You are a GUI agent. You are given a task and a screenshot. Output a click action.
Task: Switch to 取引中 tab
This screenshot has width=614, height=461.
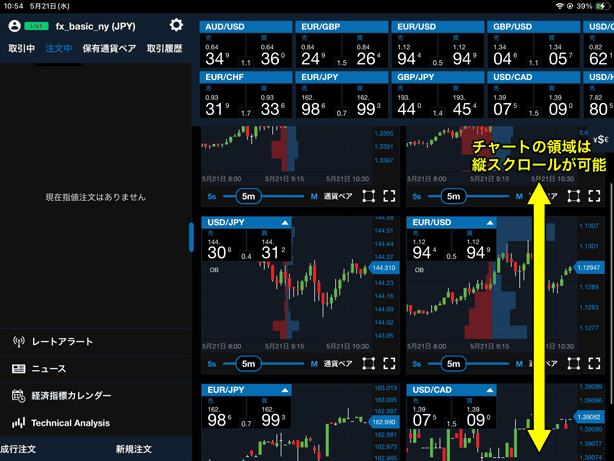[x=22, y=49]
